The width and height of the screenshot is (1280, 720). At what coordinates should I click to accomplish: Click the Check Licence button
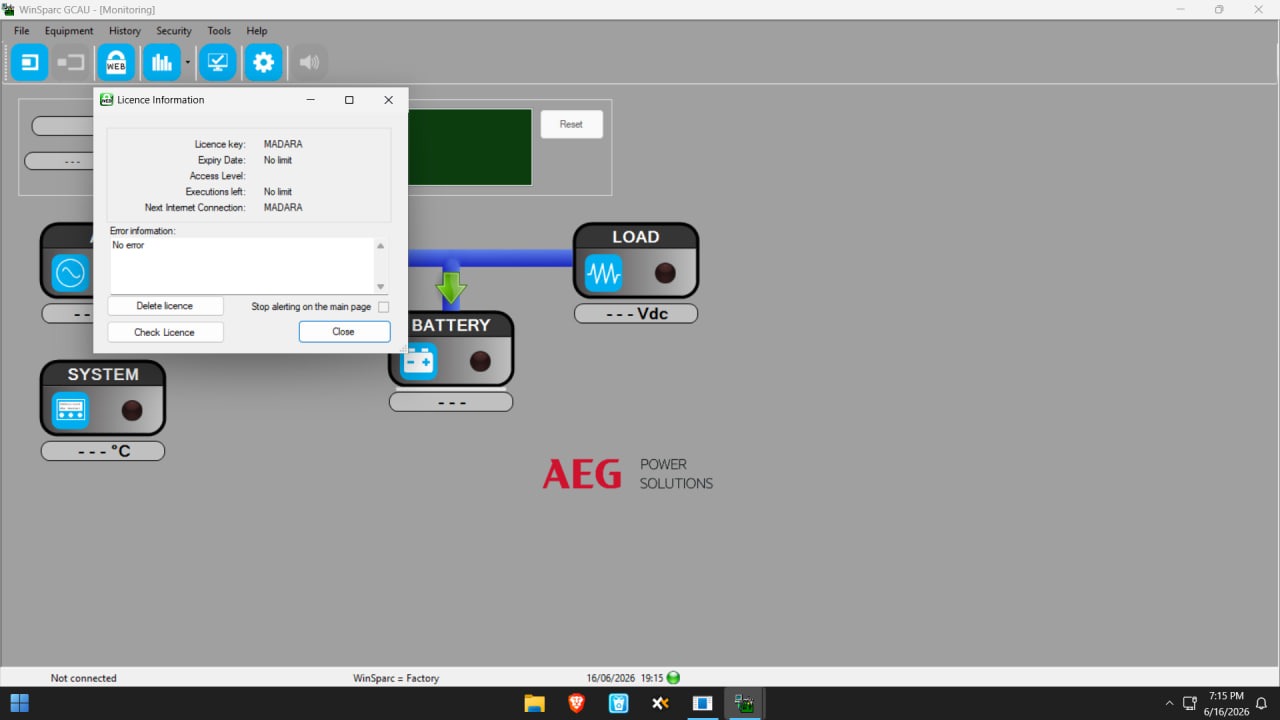165,332
